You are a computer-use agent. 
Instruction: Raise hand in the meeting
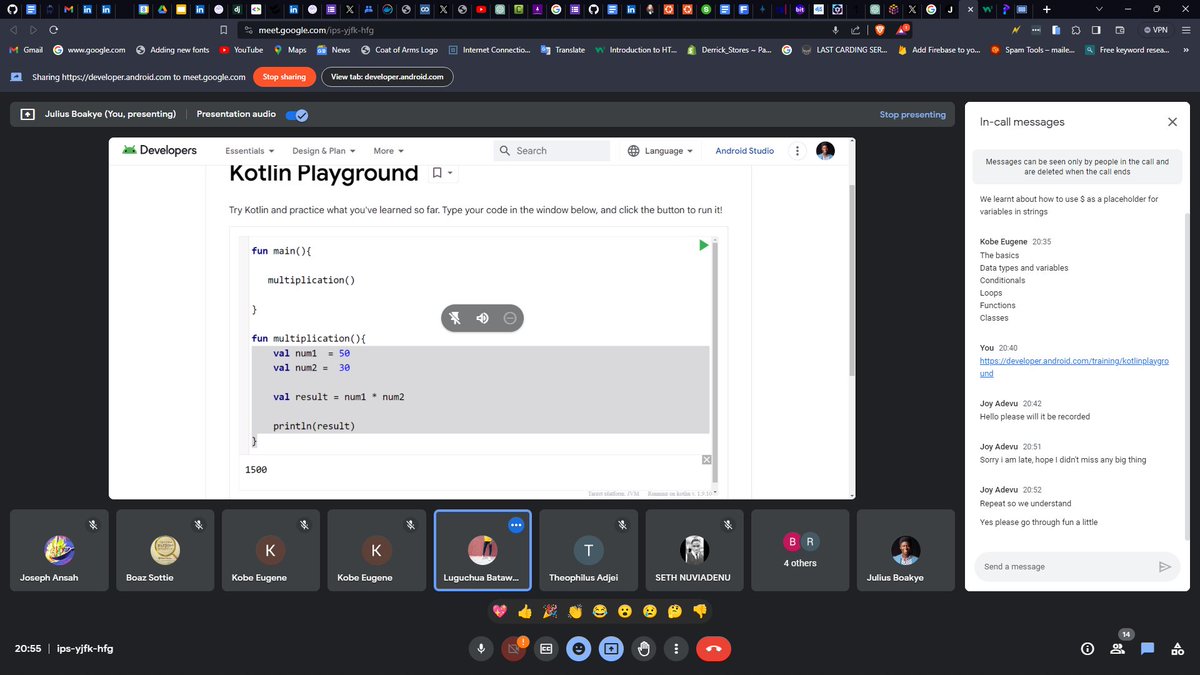[x=644, y=649]
